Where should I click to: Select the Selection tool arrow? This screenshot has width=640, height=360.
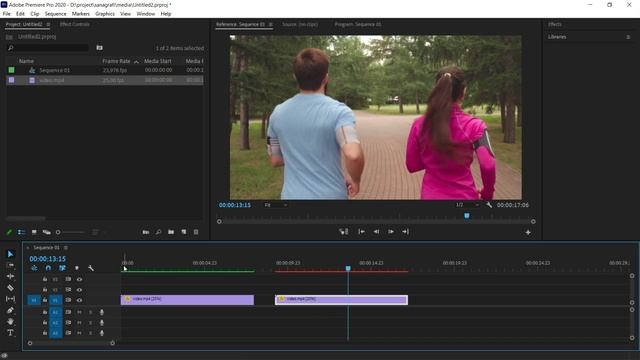click(x=10, y=254)
